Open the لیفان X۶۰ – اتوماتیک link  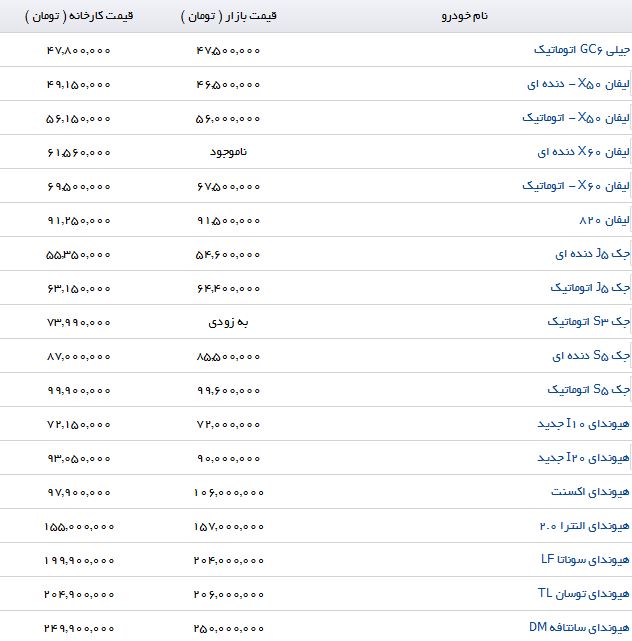576,186
